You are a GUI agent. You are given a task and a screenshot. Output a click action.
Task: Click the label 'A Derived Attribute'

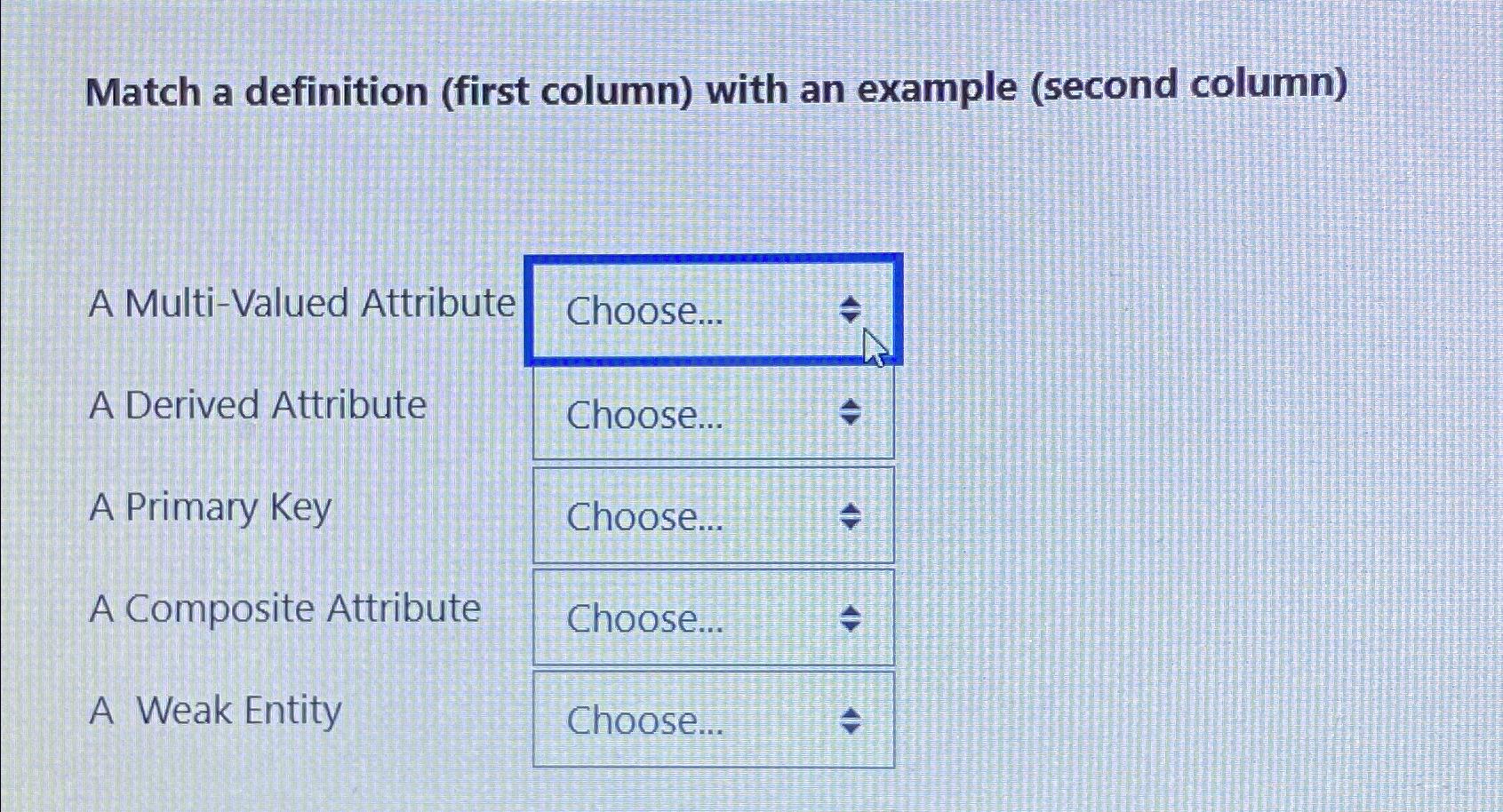tap(258, 405)
